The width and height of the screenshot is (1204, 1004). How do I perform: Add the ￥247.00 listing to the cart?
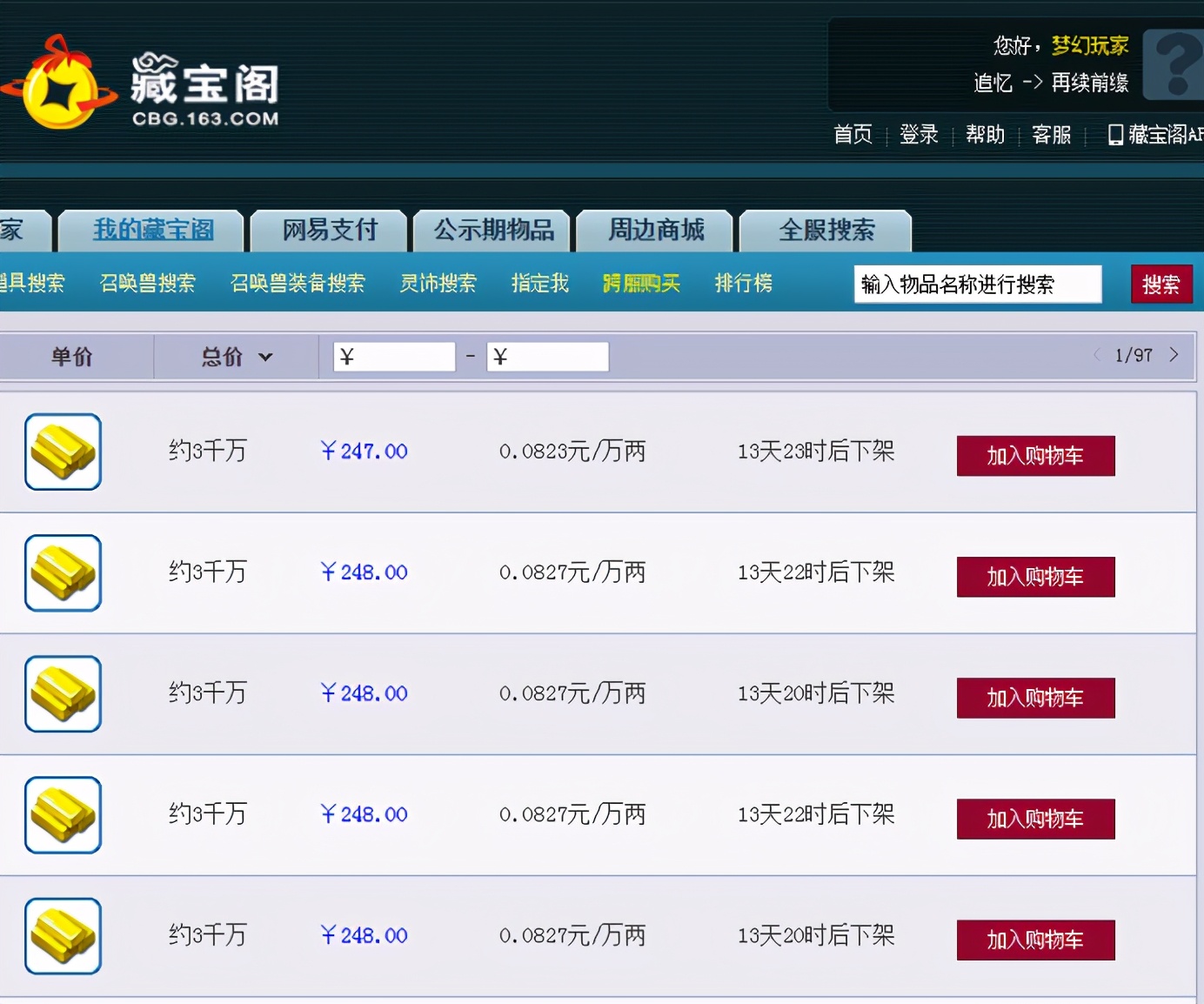(1035, 456)
